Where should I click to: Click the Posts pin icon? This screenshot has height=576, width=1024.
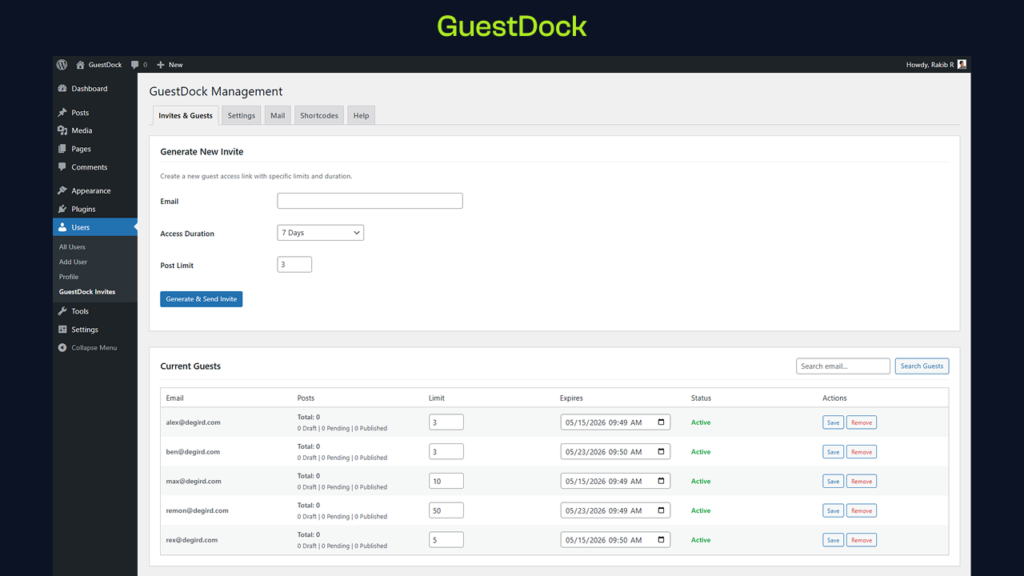coord(62,112)
